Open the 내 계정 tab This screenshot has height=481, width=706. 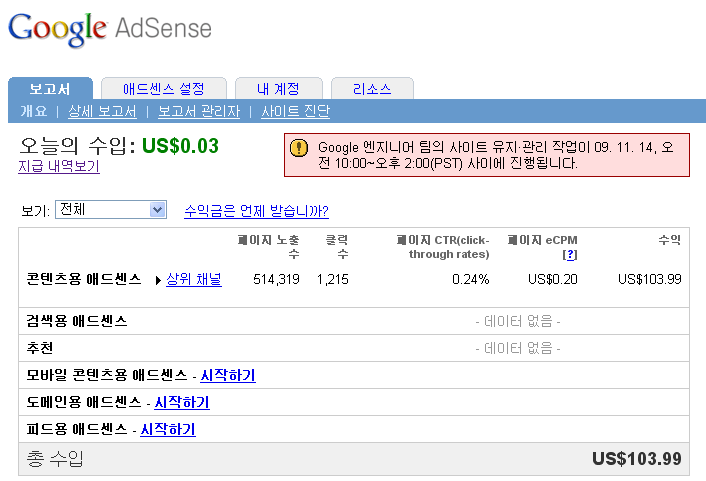point(279,88)
